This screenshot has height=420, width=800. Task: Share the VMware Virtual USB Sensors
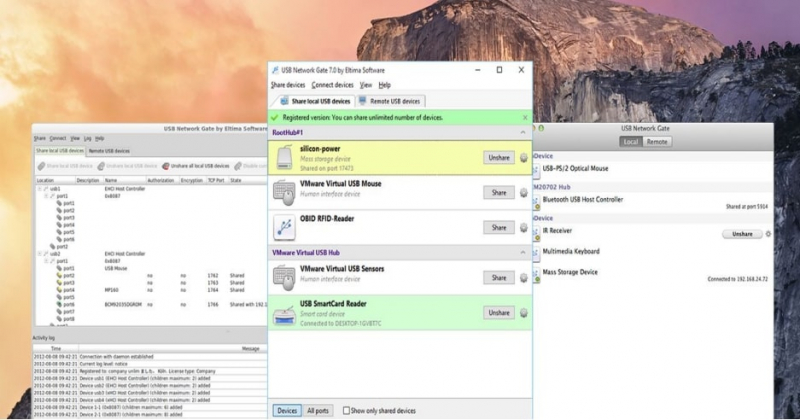499,278
